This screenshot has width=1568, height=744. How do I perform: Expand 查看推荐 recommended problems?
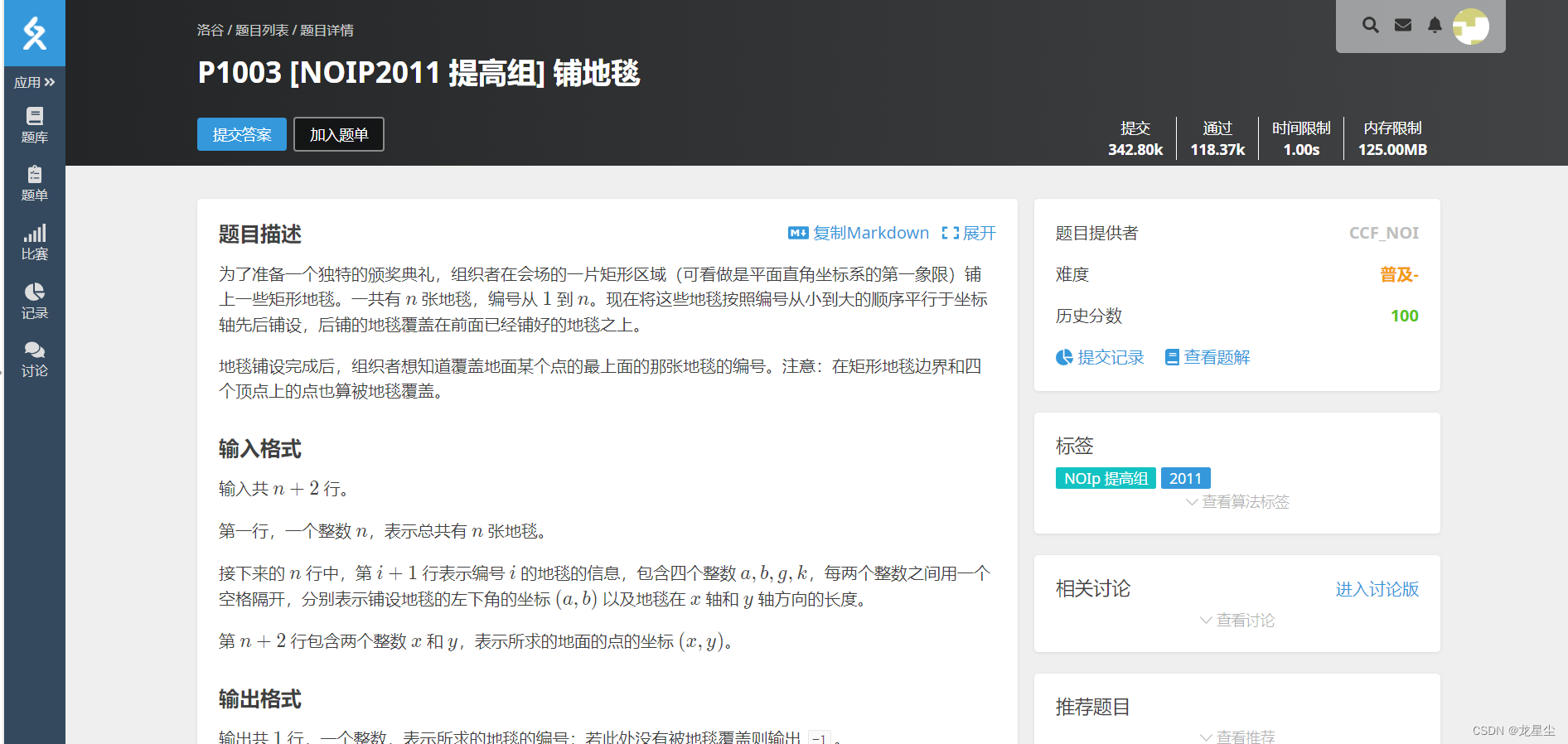pyautogui.click(x=1237, y=737)
